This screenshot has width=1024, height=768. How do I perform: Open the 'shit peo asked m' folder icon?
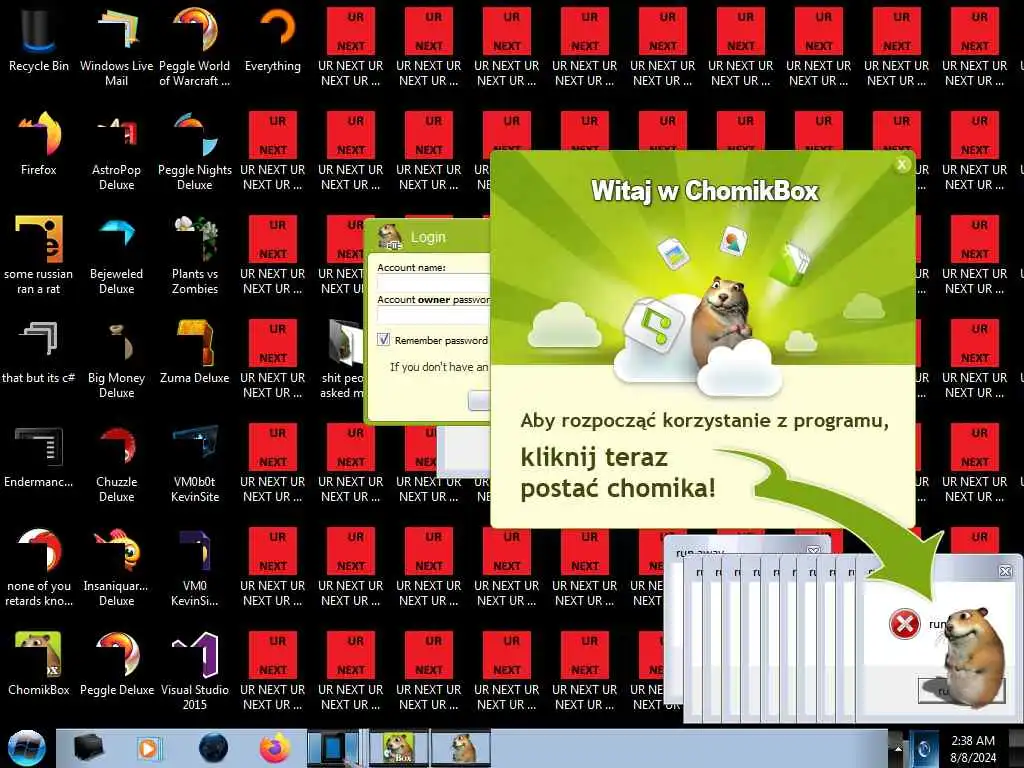click(x=342, y=358)
